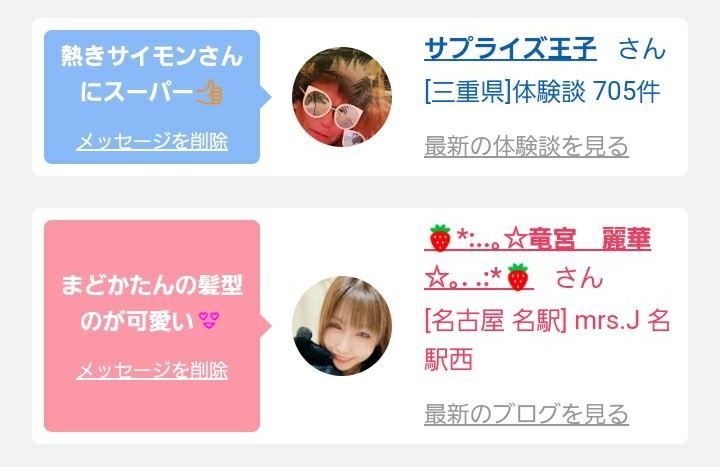
Task: Open 竜宮 麗華 profile name link
Action: tap(537, 238)
